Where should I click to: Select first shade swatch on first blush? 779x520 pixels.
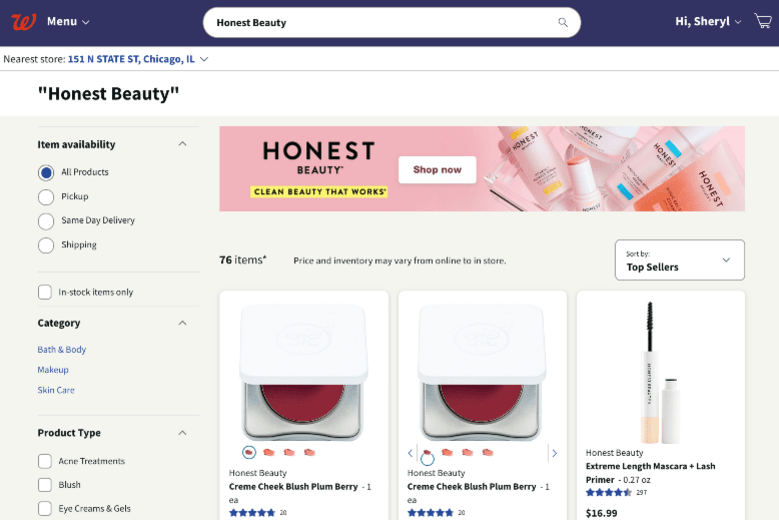tap(249, 452)
